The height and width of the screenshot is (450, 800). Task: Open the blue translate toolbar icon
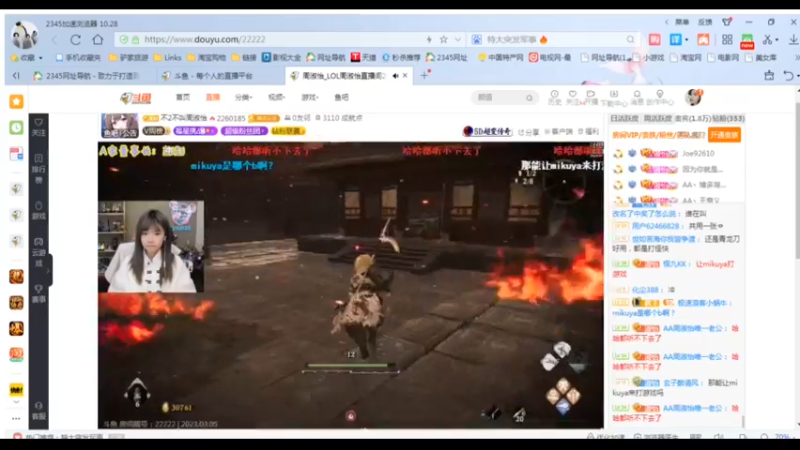pos(676,39)
